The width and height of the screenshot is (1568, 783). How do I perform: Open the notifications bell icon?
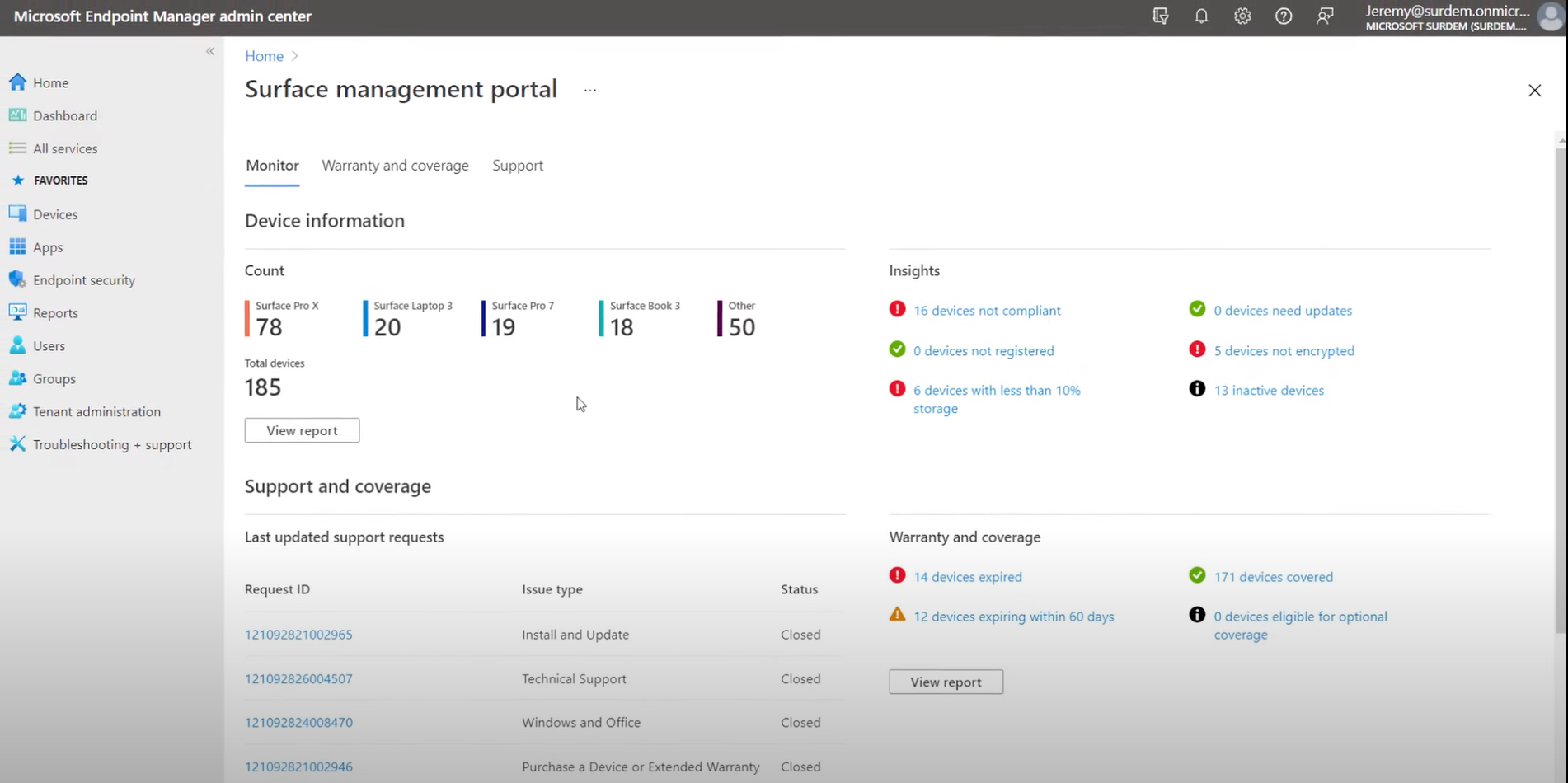coord(1201,16)
